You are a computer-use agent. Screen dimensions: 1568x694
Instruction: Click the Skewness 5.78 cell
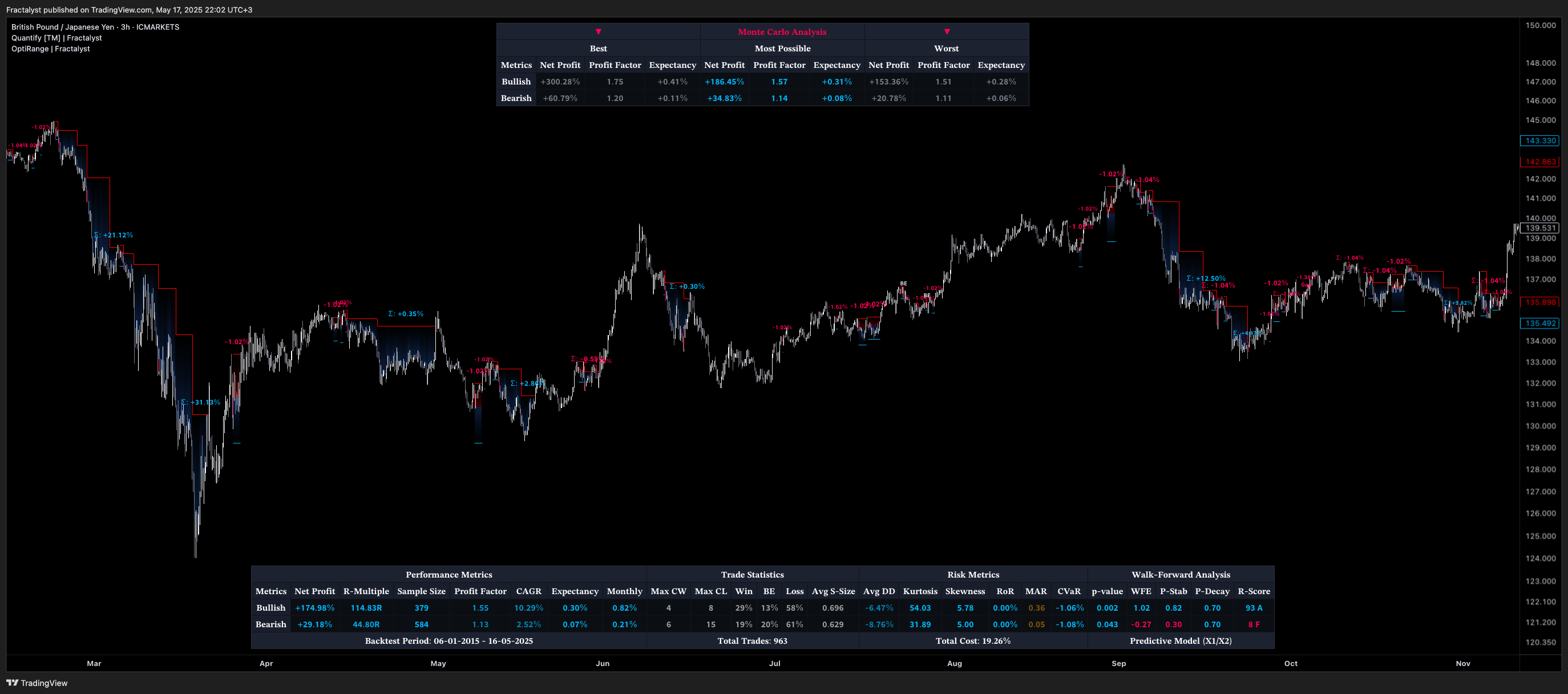click(x=965, y=608)
